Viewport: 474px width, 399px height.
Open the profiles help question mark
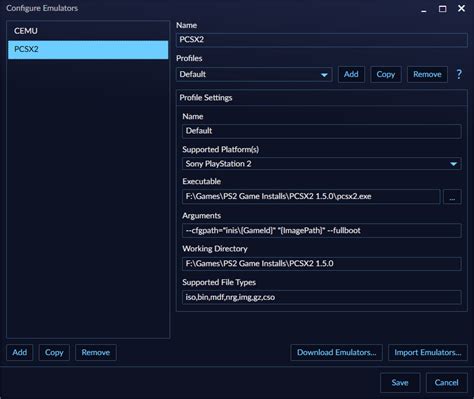tap(459, 74)
